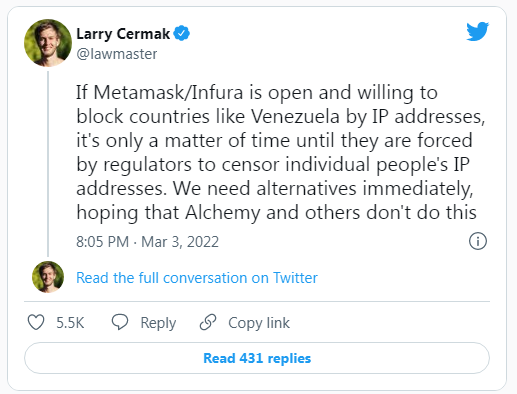Click the word Alchemy in the tweet

point(223,213)
